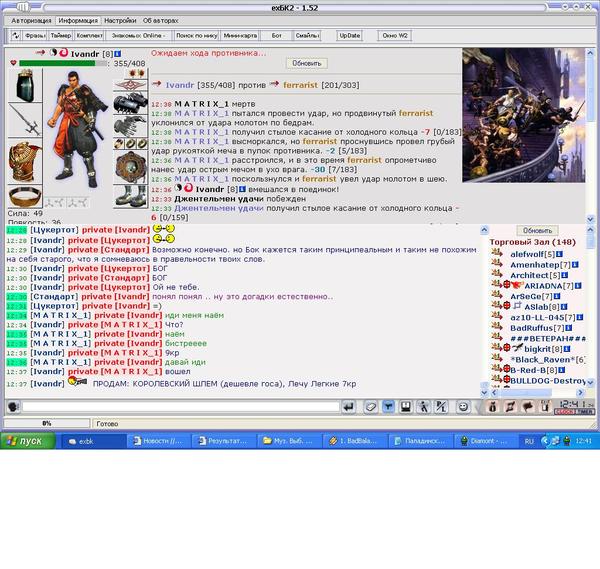Open the Информация menu

78,21
